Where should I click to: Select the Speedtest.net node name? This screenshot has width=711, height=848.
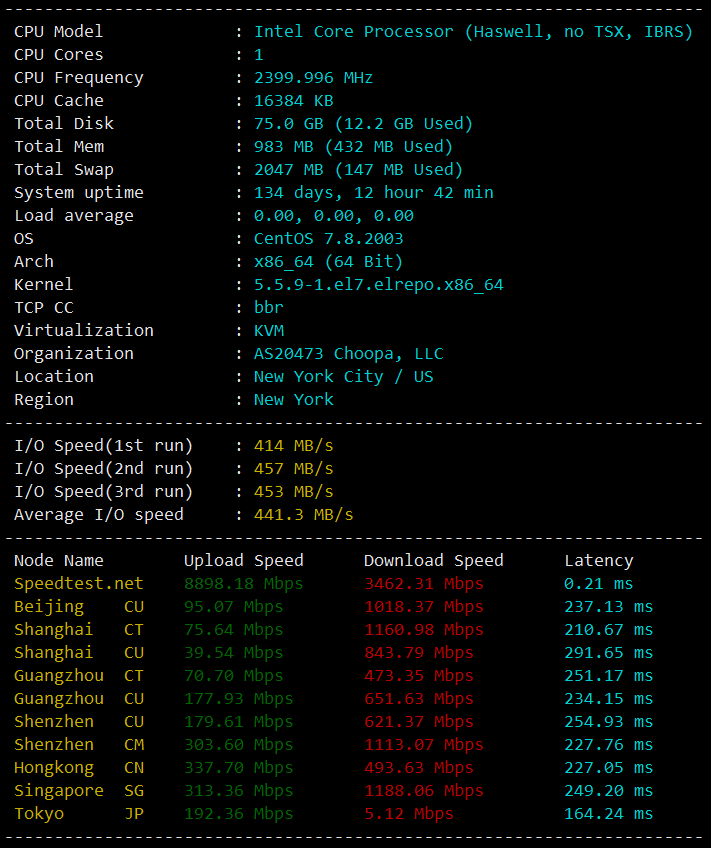[x=79, y=584]
